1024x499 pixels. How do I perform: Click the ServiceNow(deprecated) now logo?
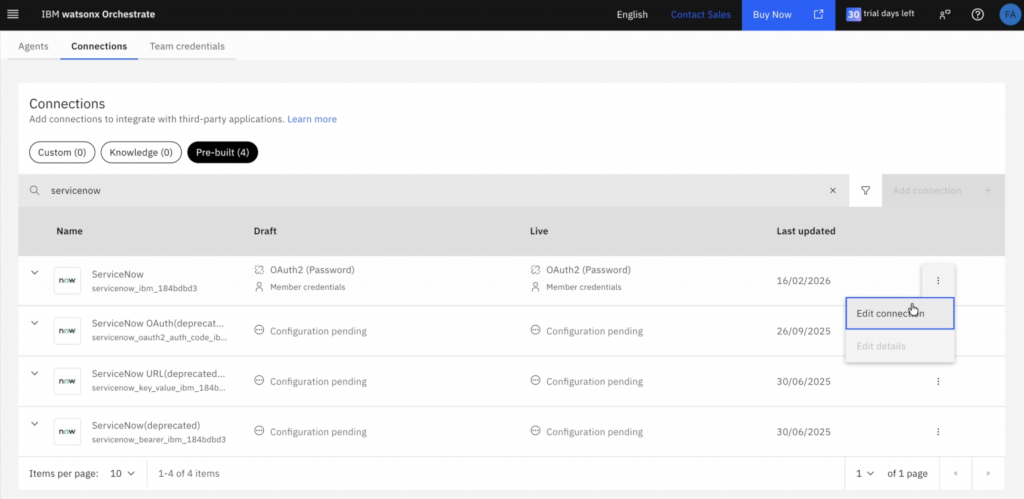pyautogui.click(x=67, y=432)
